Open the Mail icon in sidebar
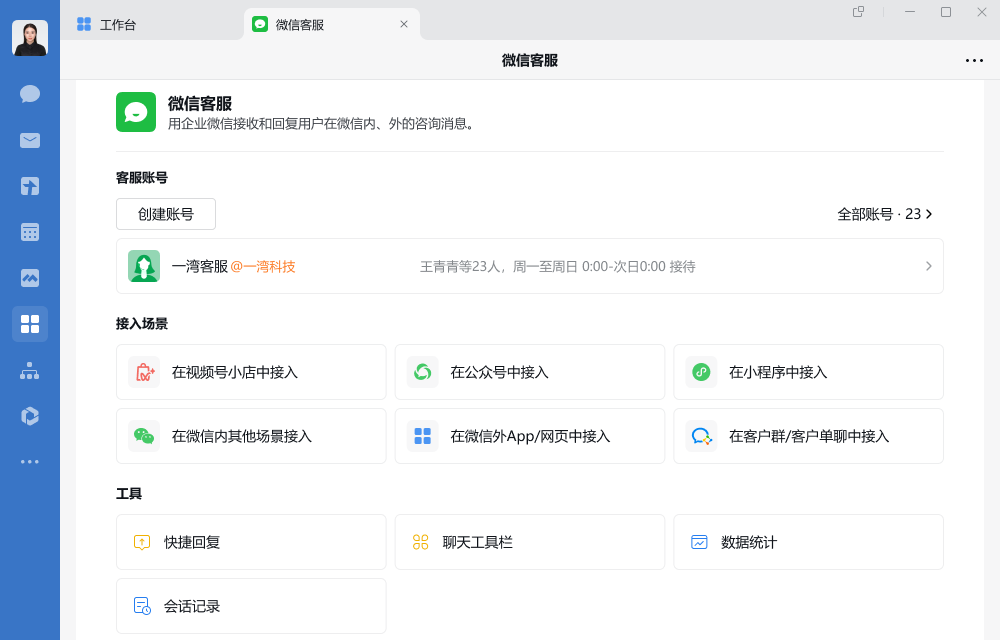The height and width of the screenshot is (640, 1000). (x=30, y=140)
